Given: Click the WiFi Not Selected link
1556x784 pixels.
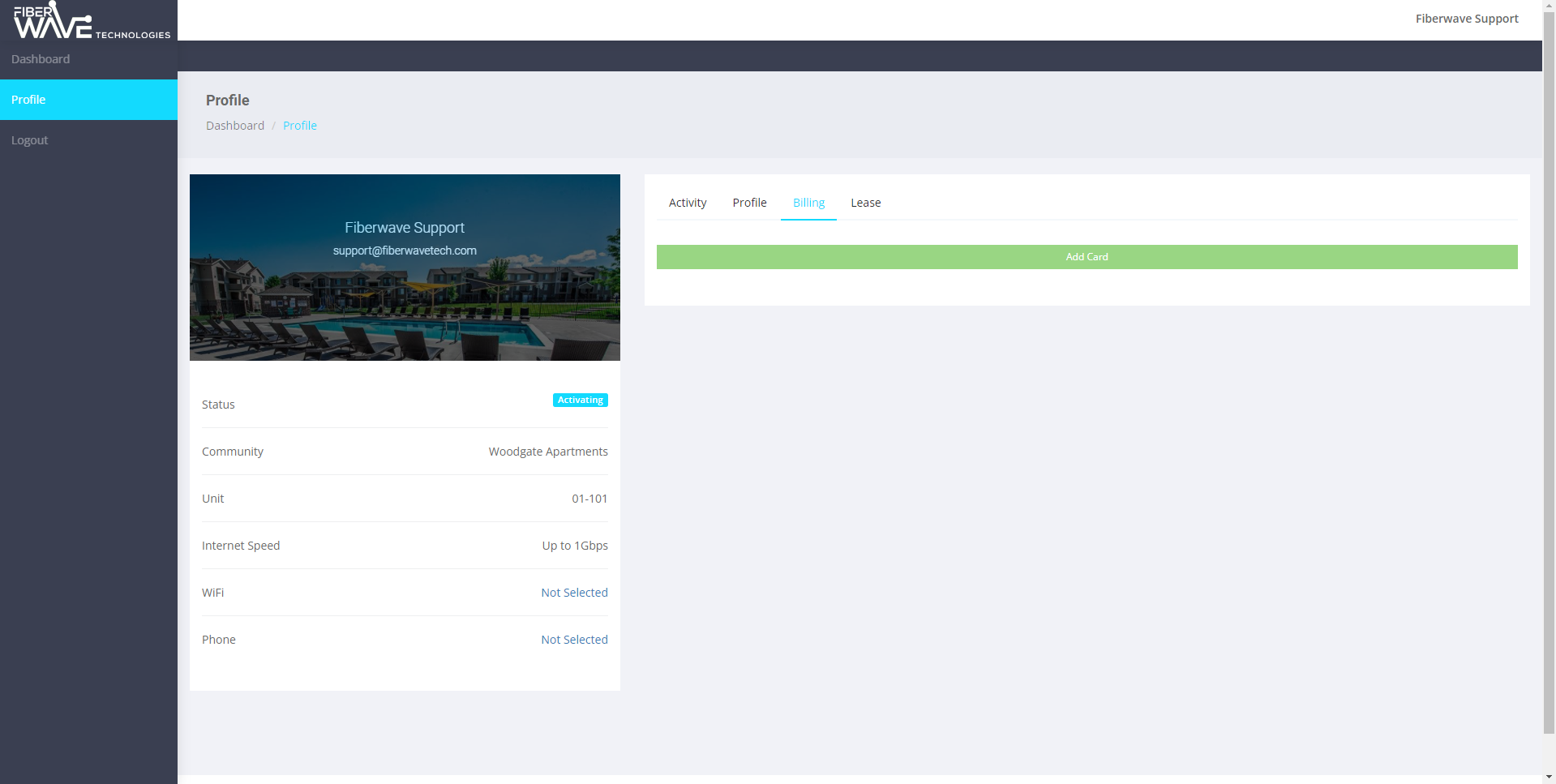Looking at the screenshot, I should tap(574, 593).
